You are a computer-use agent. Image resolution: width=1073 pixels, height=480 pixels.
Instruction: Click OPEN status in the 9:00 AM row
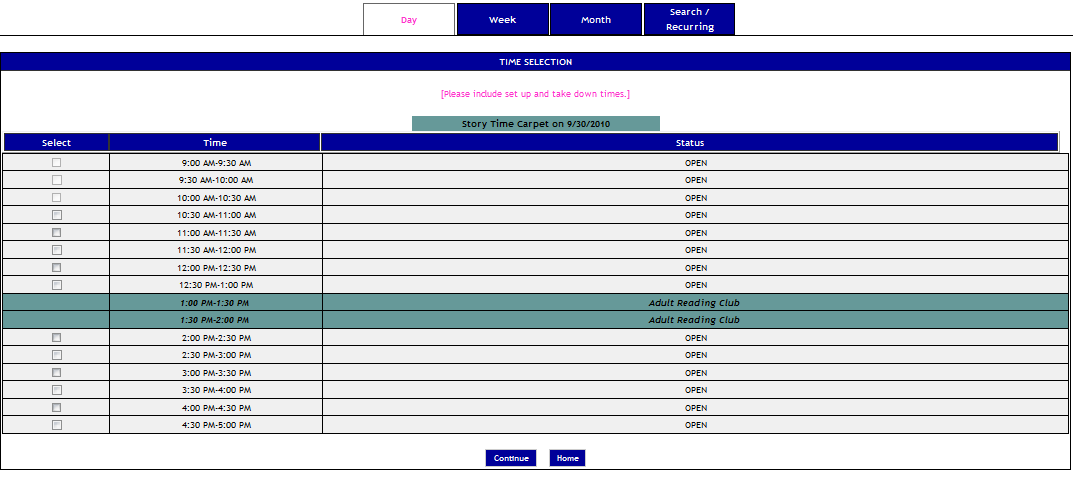[695, 163]
